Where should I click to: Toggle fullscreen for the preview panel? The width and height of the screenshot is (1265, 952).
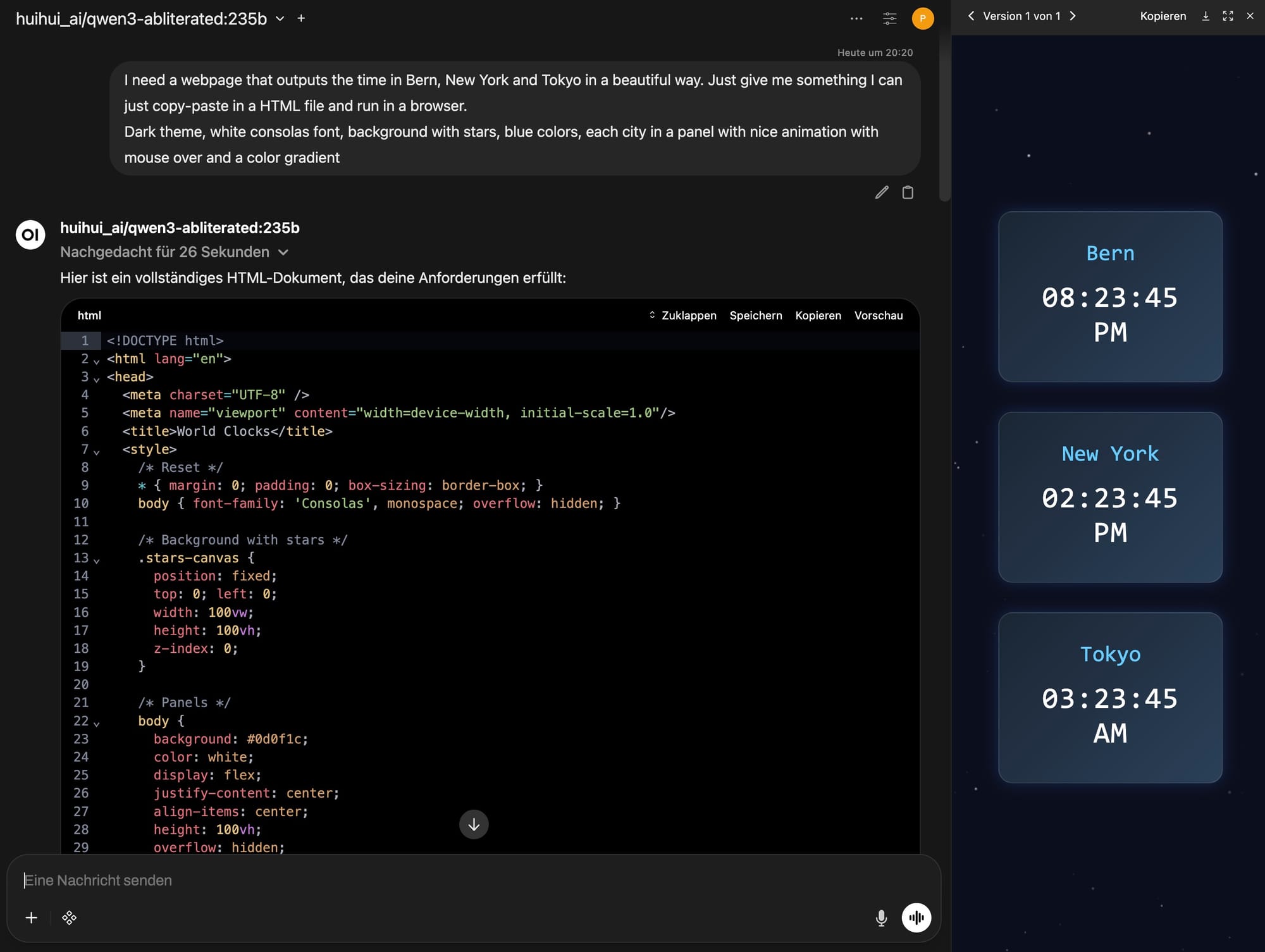coord(1228,16)
